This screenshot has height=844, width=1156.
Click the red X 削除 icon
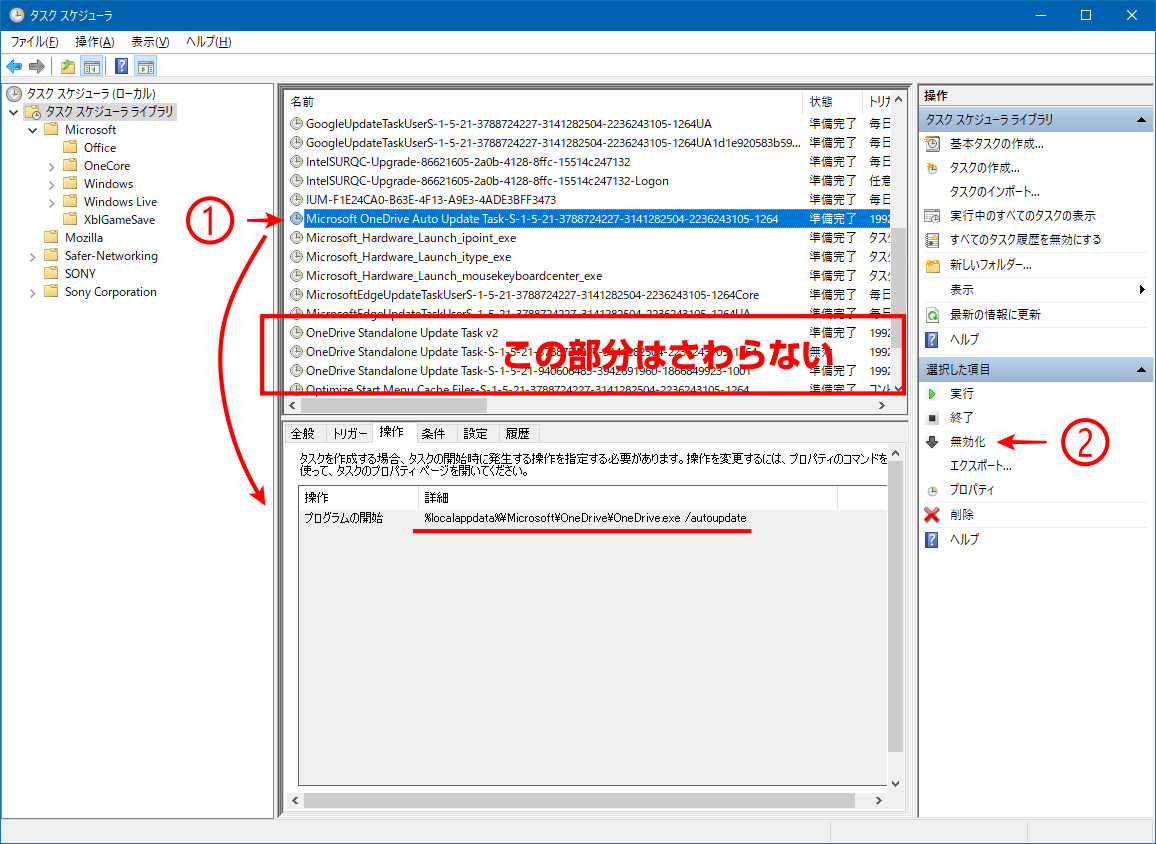[x=933, y=515]
